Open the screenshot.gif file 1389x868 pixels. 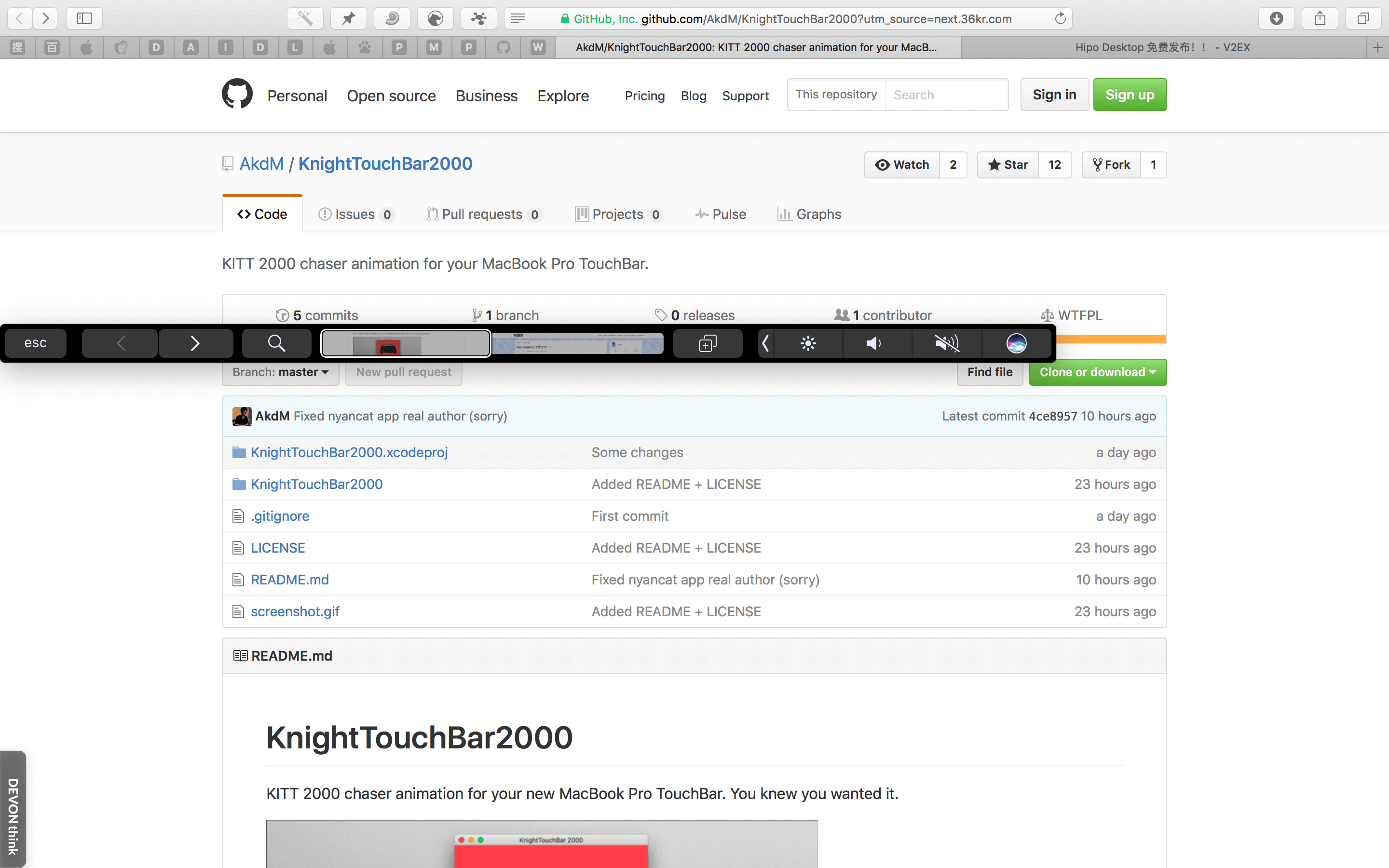point(295,611)
